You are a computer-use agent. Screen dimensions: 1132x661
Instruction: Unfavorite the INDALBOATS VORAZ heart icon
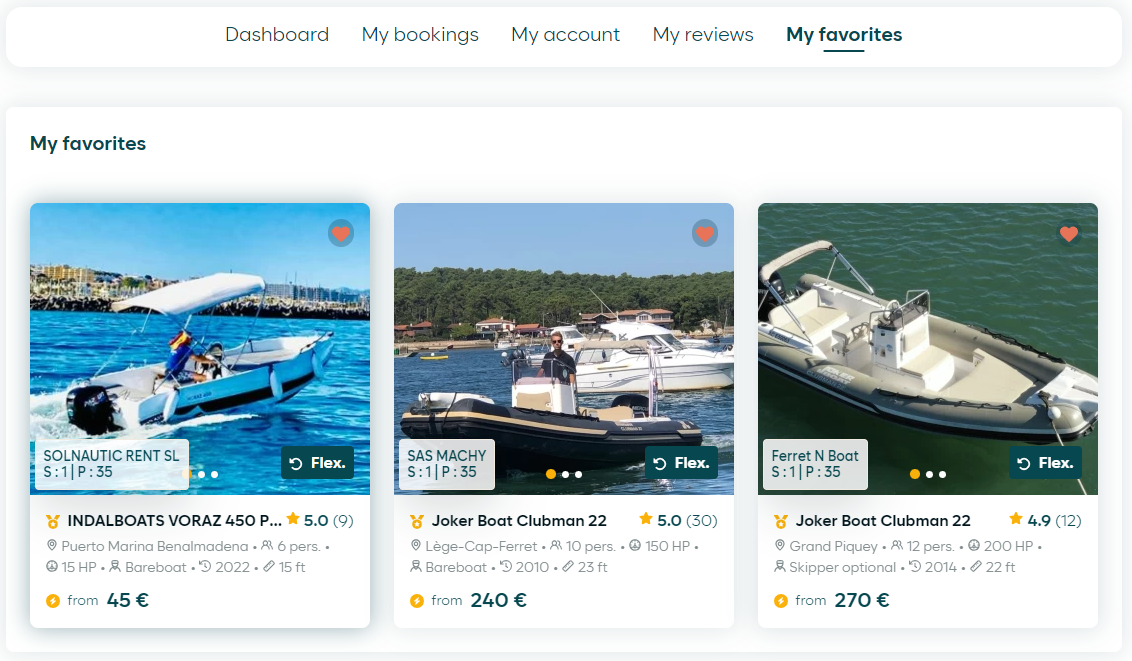pyautogui.click(x=341, y=233)
